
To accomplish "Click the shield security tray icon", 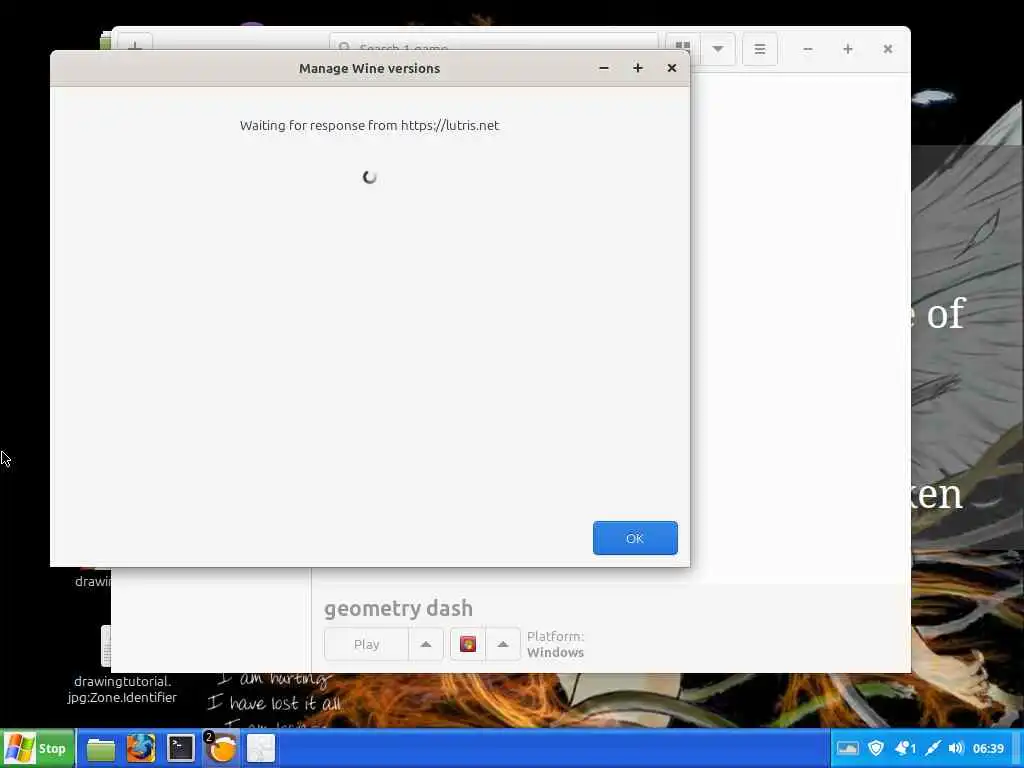I will [876, 748].
